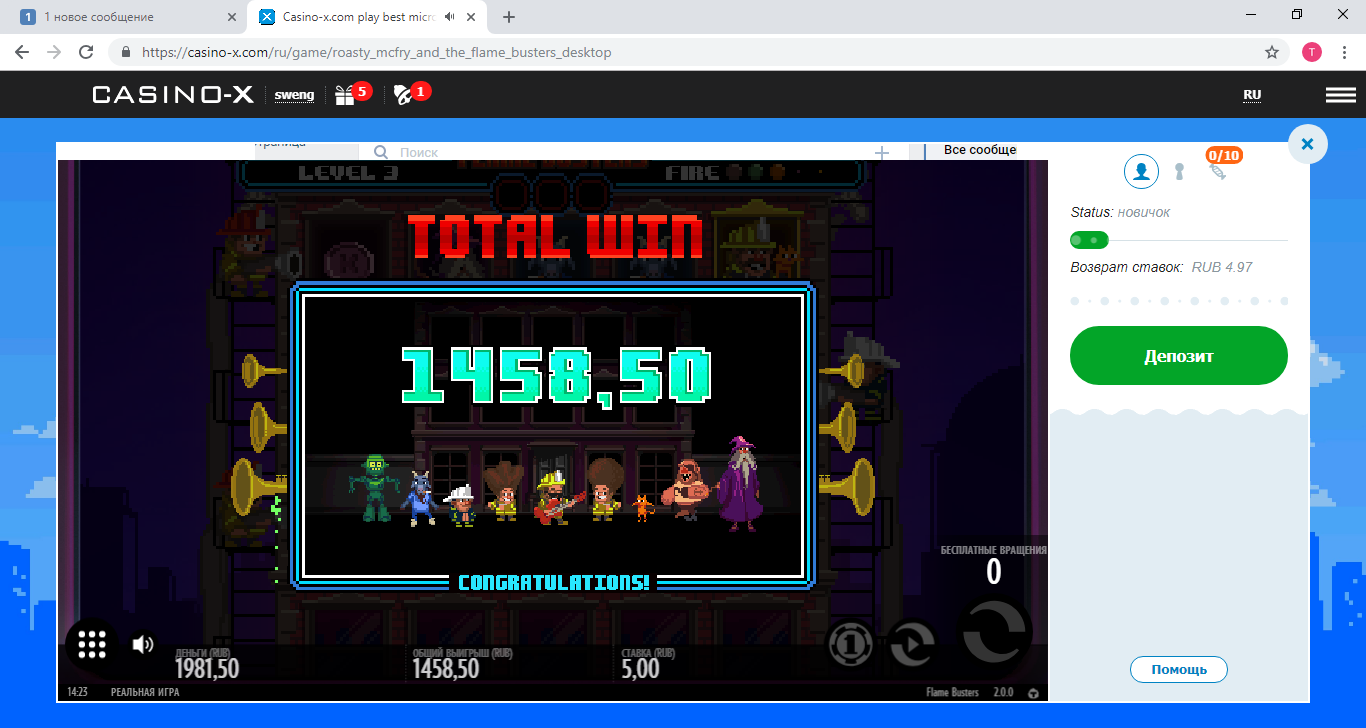Open the RU language selector
The height and width of the screenshot is (728, 1366).
[x=1251, y=96]
